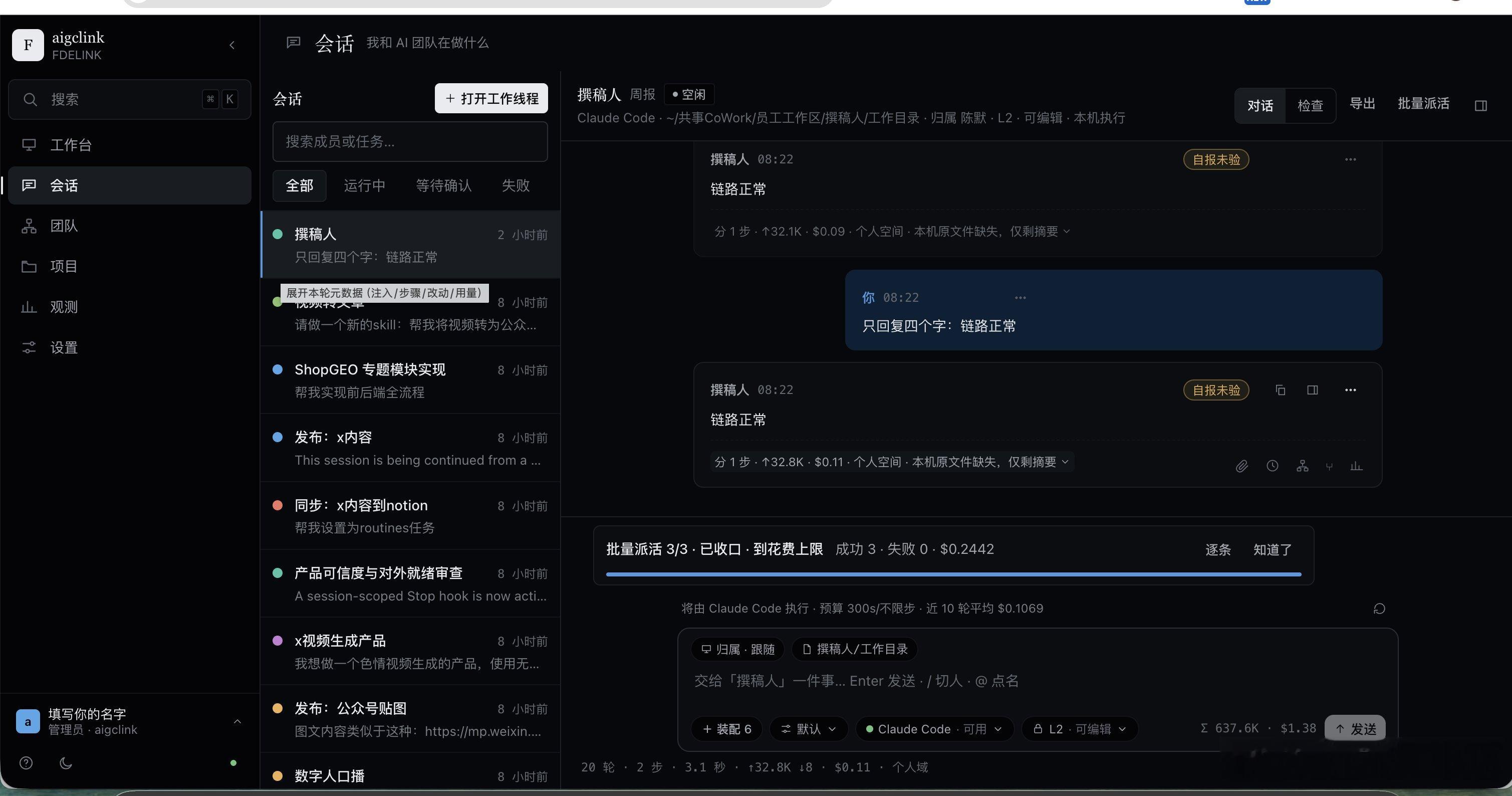The image size is (1512, 796).
Task: Toggle dark mode with the moon icon
Action: 66,763
